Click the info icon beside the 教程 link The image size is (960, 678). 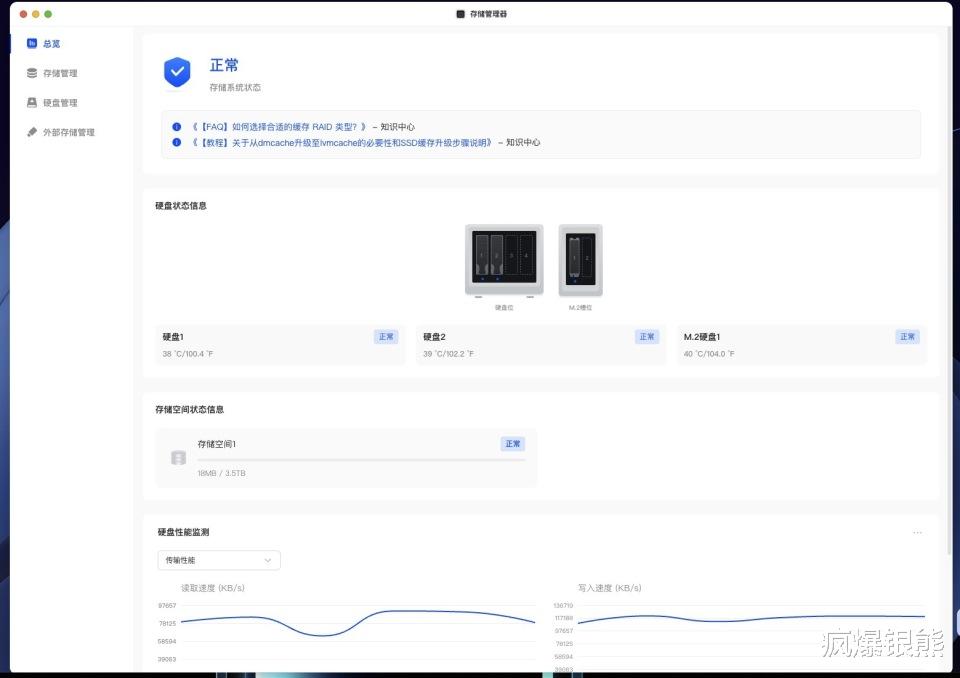coord(176,142)
